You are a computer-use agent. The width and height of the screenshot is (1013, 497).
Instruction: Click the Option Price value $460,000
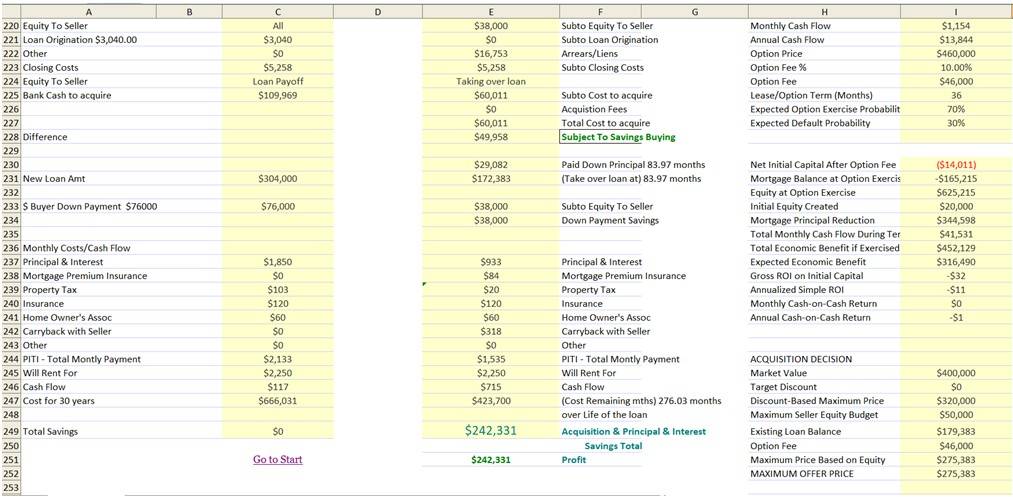click(x=956, y=54)
